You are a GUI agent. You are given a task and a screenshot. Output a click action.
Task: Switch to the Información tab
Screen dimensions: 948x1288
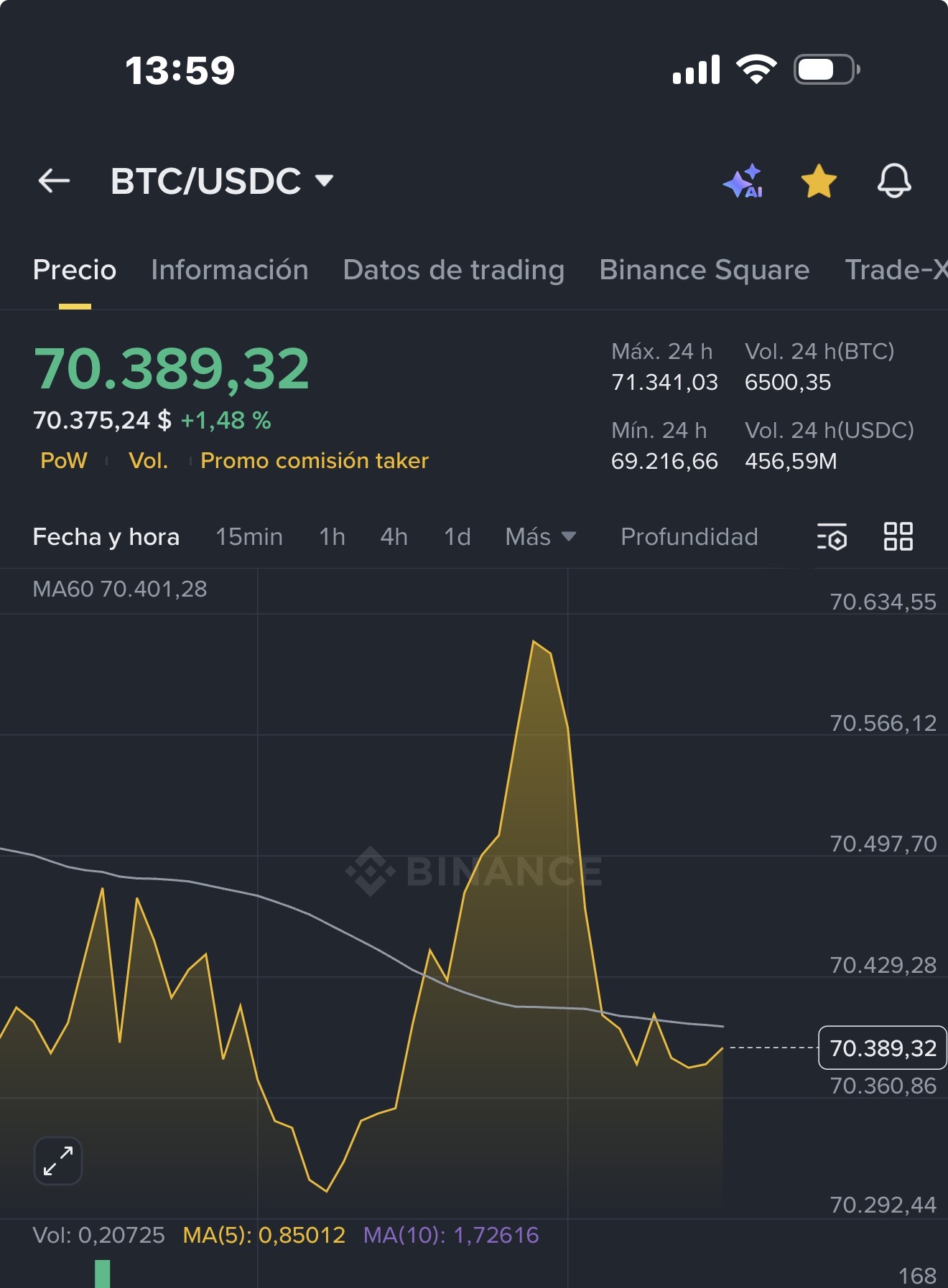(x=230, y=270)
